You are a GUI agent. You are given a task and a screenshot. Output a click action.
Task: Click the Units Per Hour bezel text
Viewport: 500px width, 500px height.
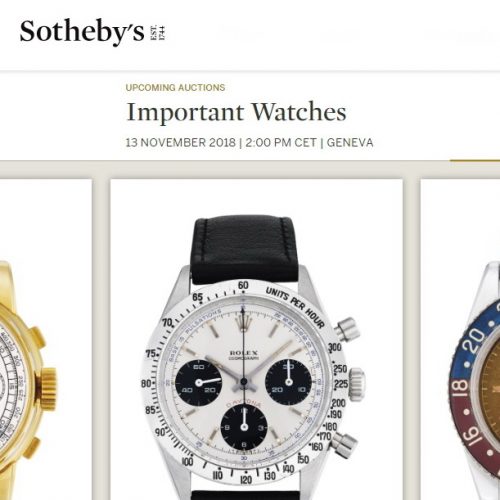(x=295, y=308)
